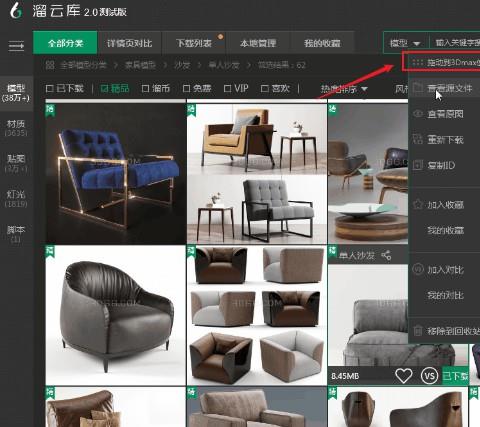Viewport: 480px width, 427px height.
Task: Go to 单人沙发 in the breadcrumb
Action: click(x=224, y=65)
